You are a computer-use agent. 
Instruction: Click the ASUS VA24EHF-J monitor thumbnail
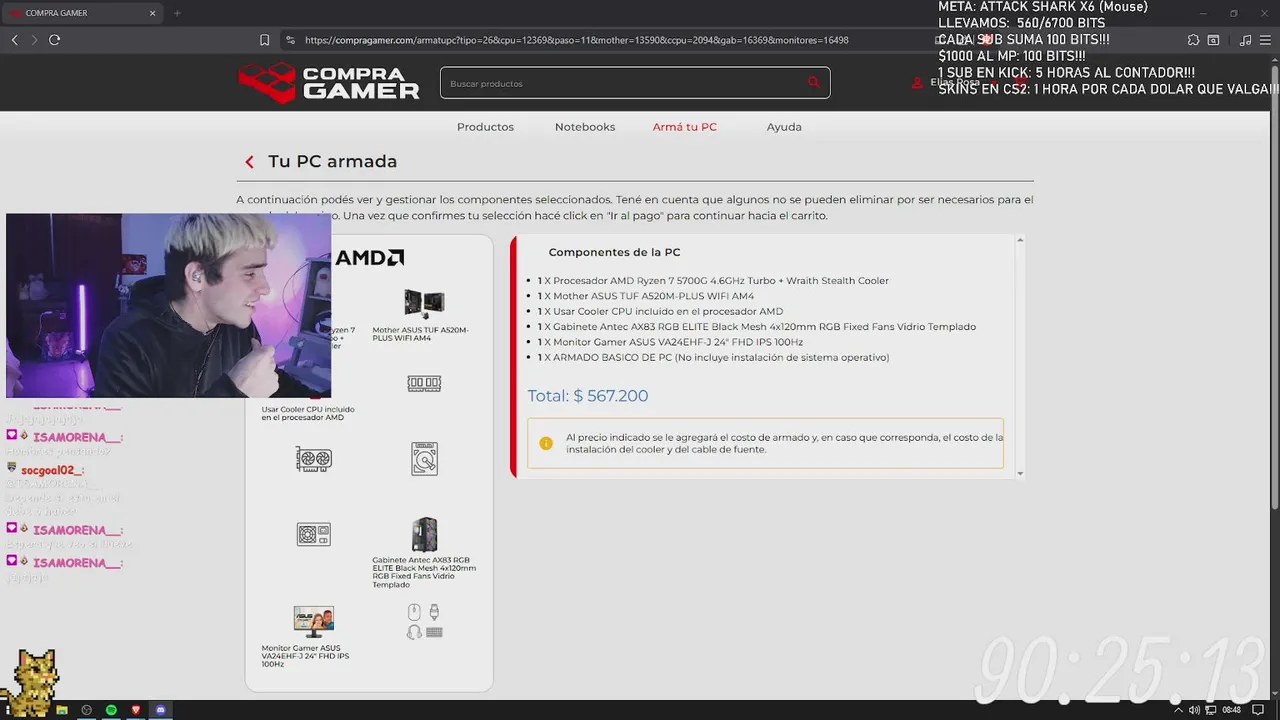314,621
